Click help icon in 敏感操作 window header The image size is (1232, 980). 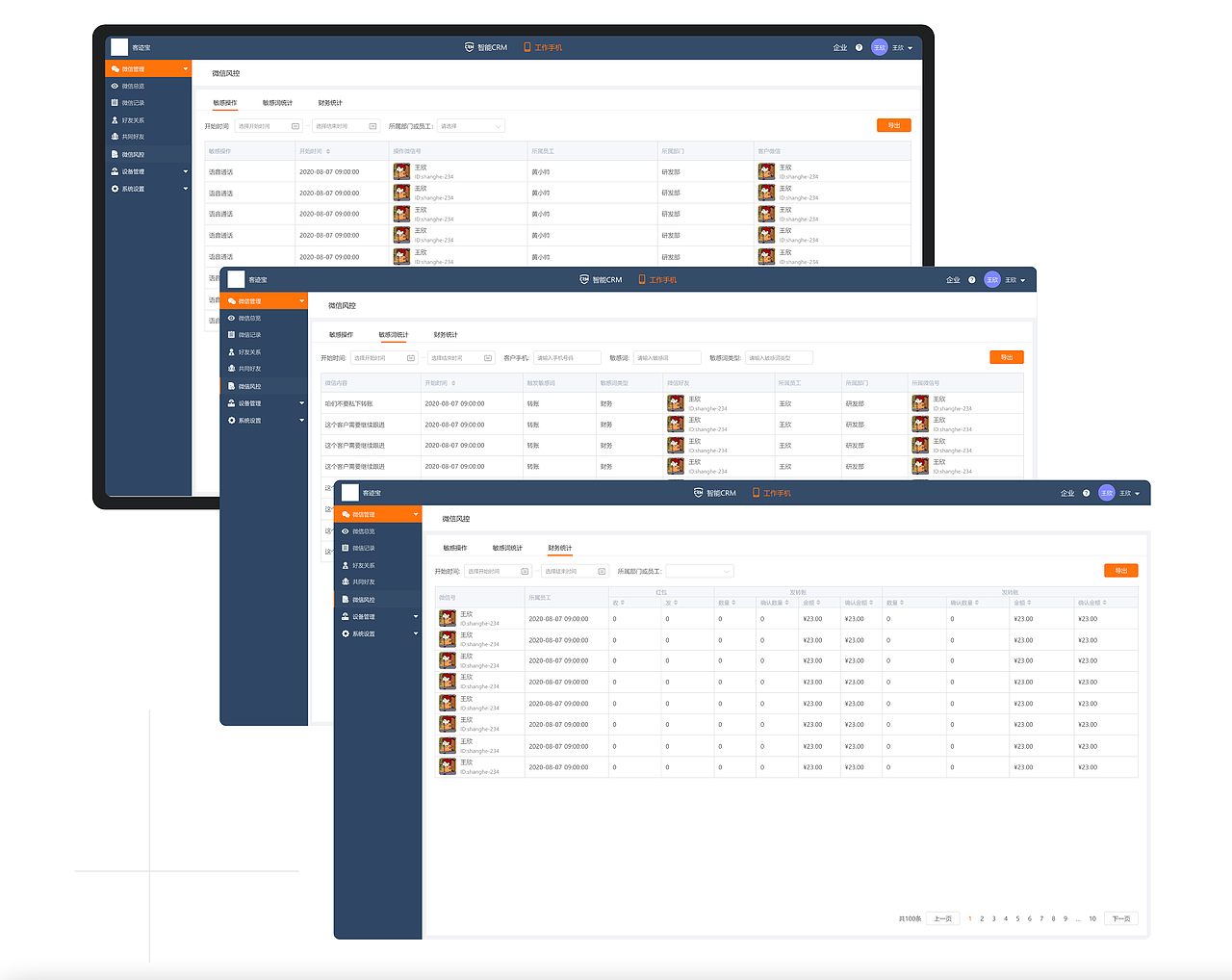pyautogui.click(x=859, y=47)
